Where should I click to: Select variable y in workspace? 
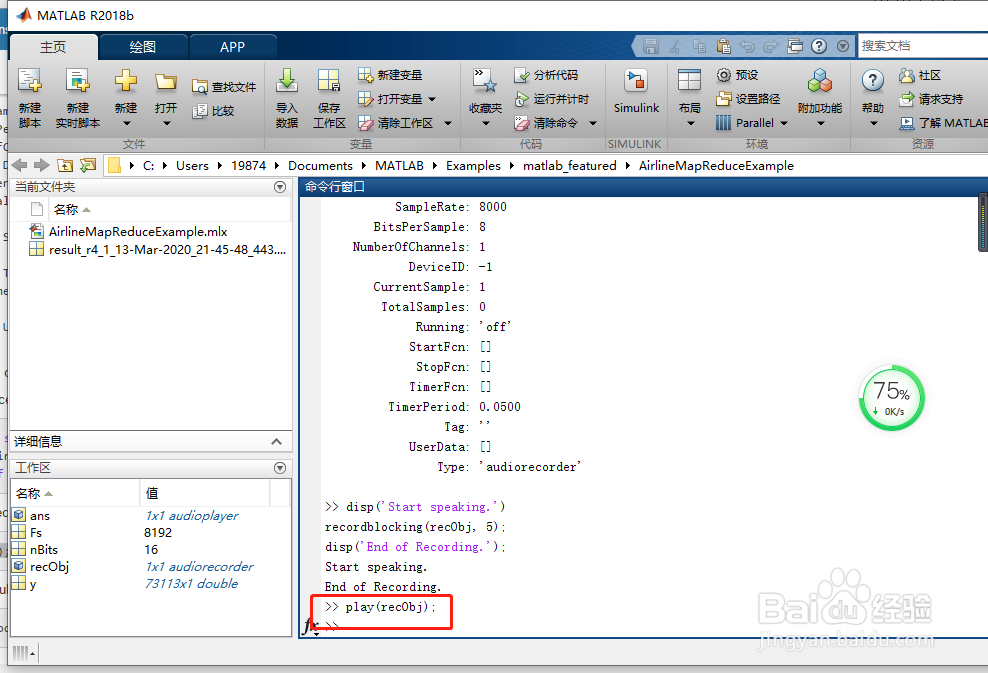[32, 584]
